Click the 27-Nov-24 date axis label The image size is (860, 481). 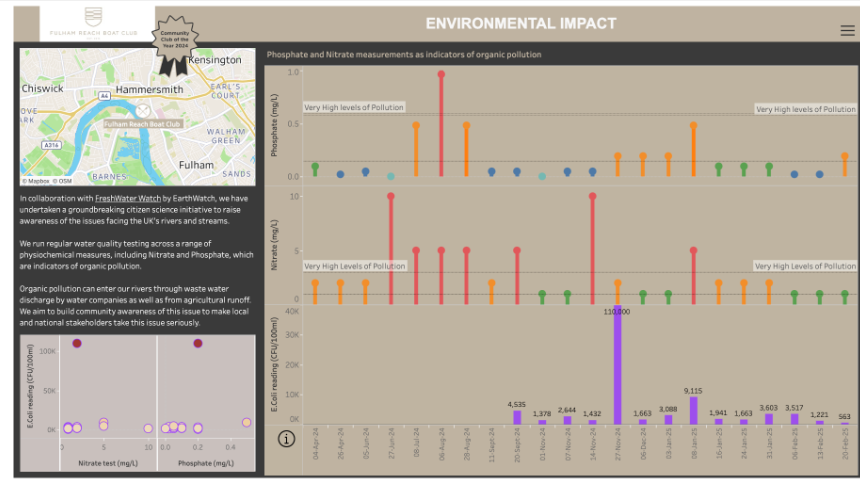coord(618,444)
